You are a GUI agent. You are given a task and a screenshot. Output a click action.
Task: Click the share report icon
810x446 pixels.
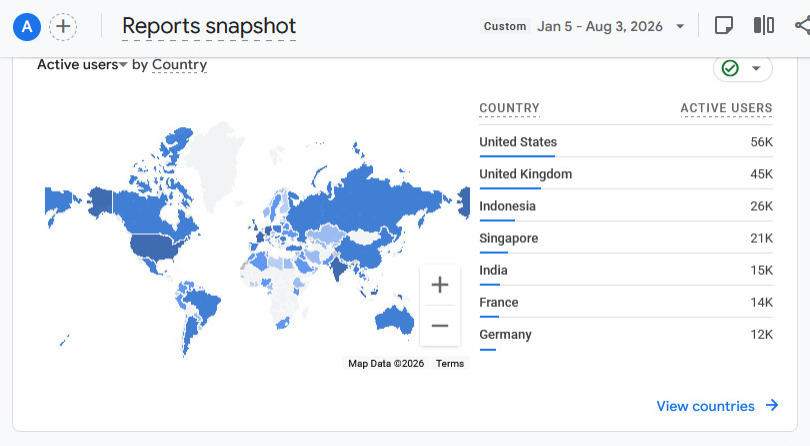tap(803, 25)
